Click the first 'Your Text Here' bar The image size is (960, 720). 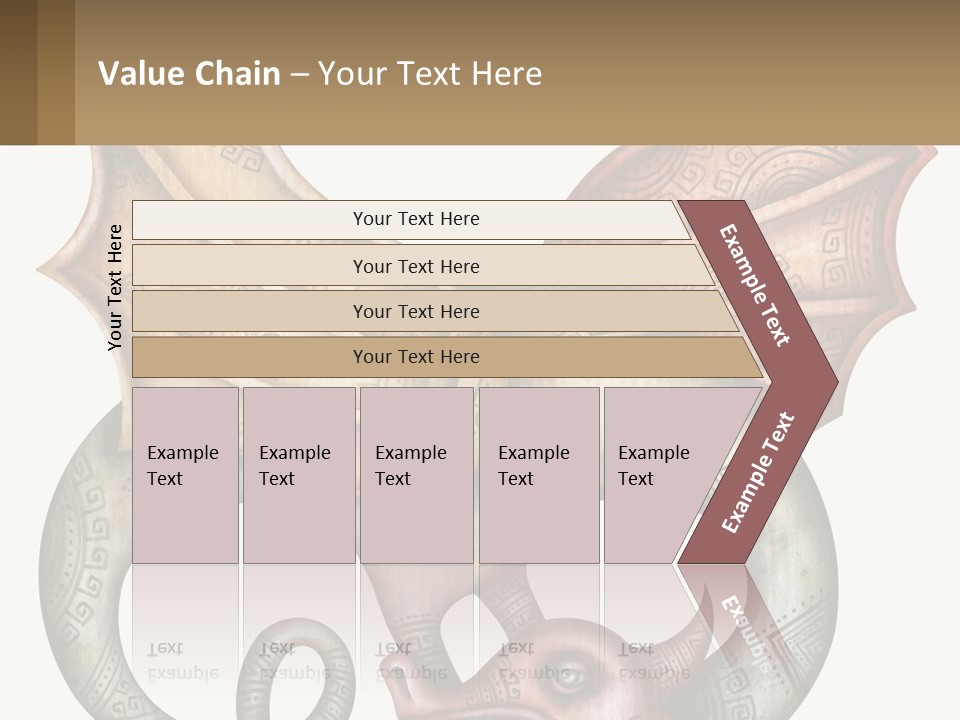point(410,219)
